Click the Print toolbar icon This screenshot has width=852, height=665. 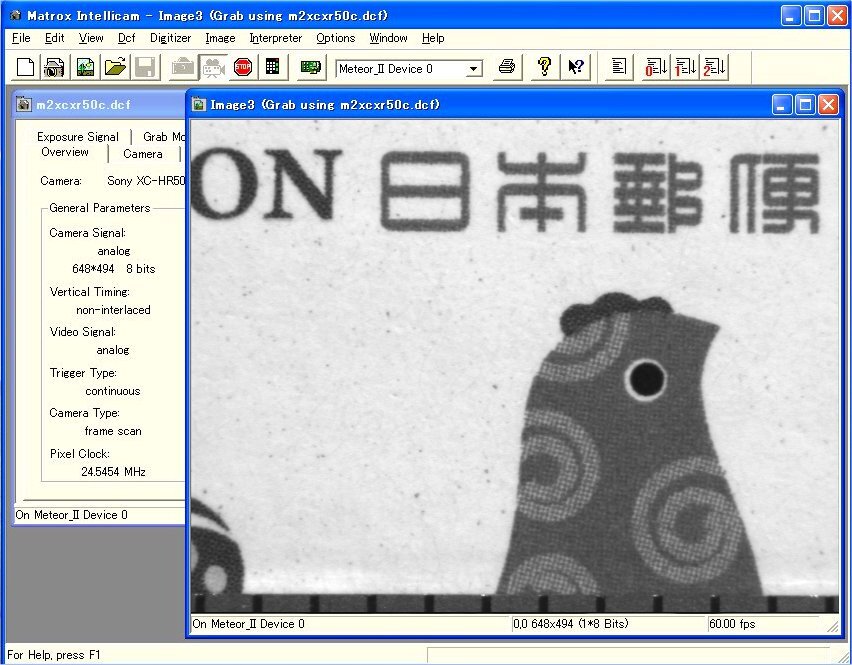click(507, 68)
